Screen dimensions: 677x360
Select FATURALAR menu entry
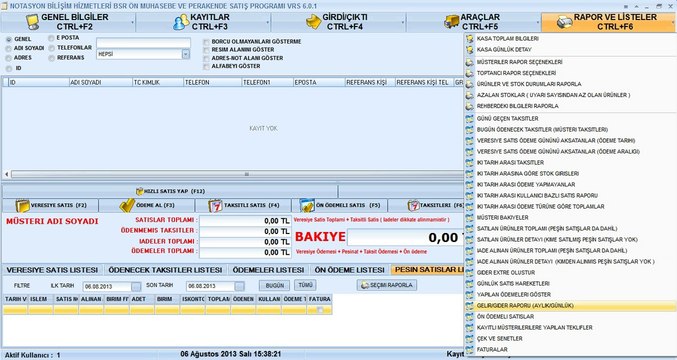(x=570, y=350)
